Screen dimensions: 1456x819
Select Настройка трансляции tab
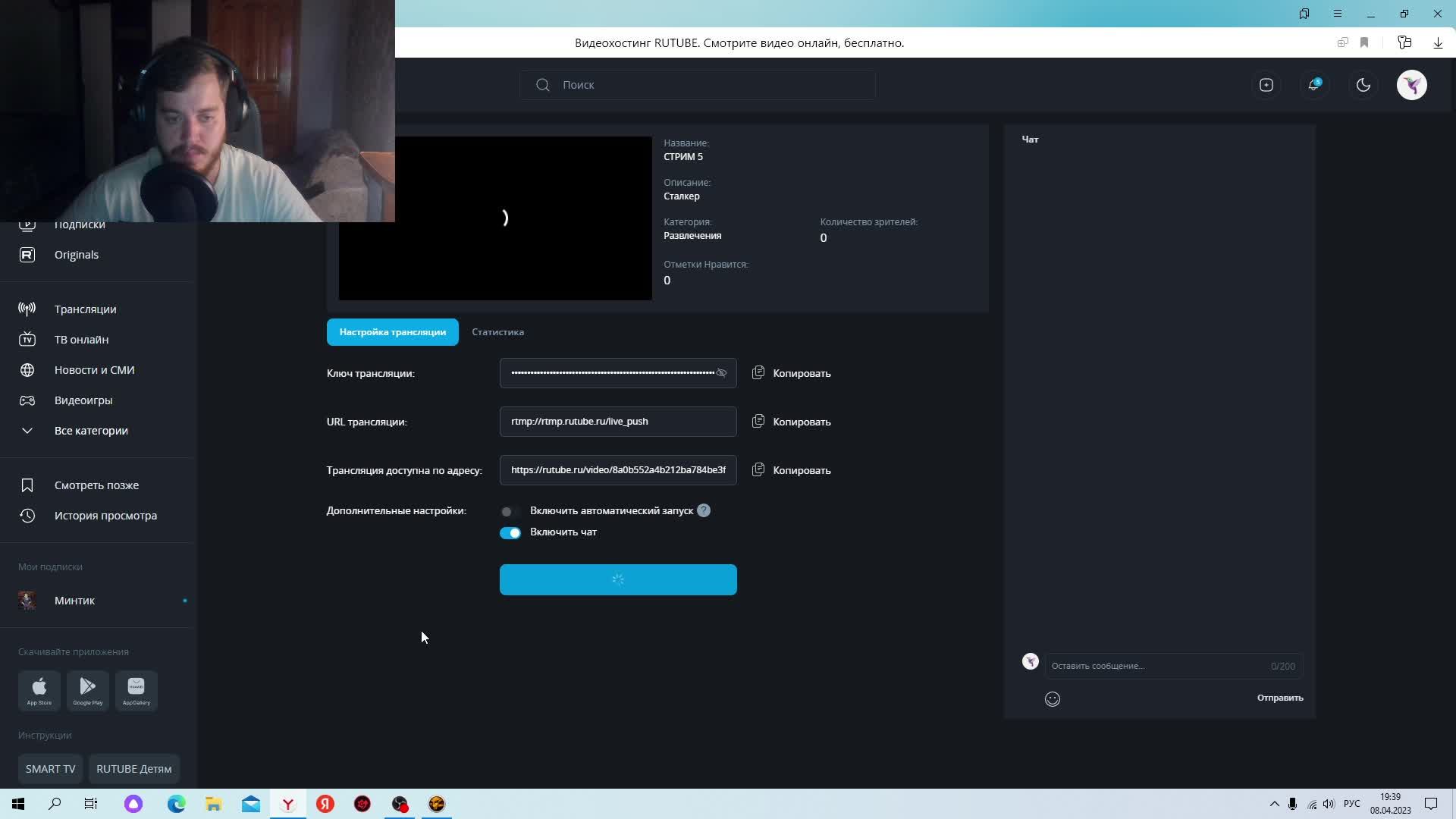tap(392, 332)
